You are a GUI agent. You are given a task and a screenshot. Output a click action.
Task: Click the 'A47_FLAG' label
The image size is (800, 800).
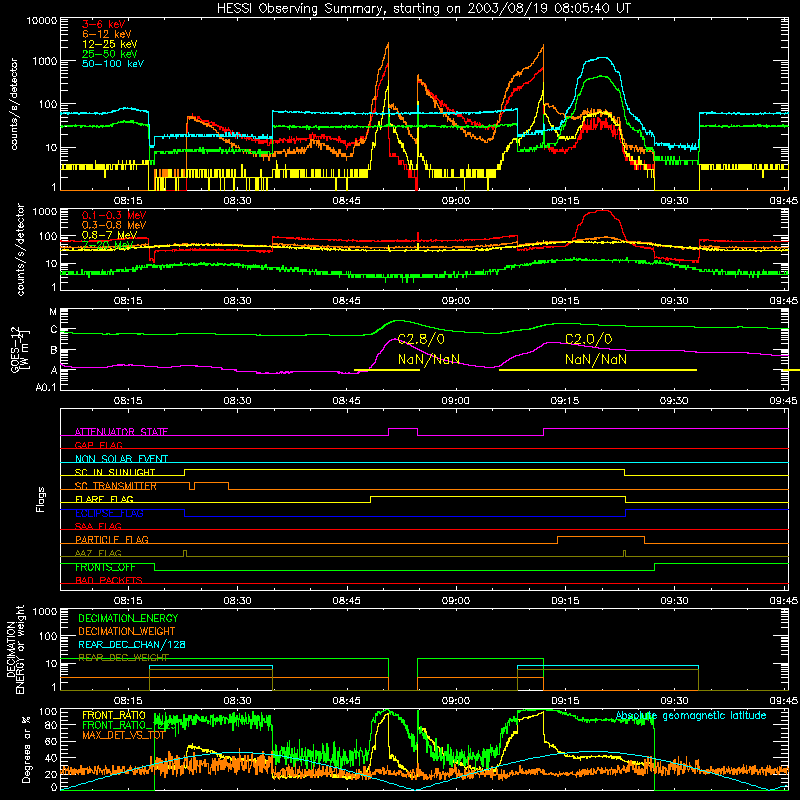(x=98, y=553)
